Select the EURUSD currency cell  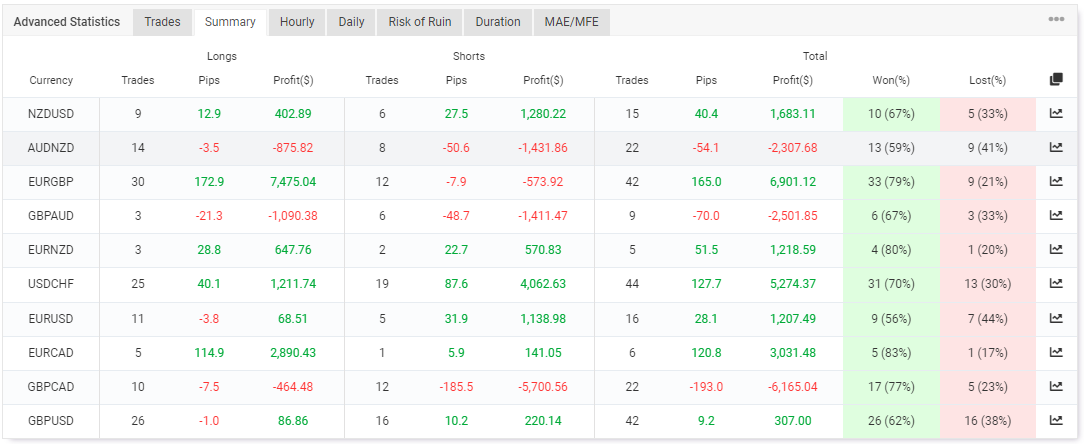coord(51,318)
